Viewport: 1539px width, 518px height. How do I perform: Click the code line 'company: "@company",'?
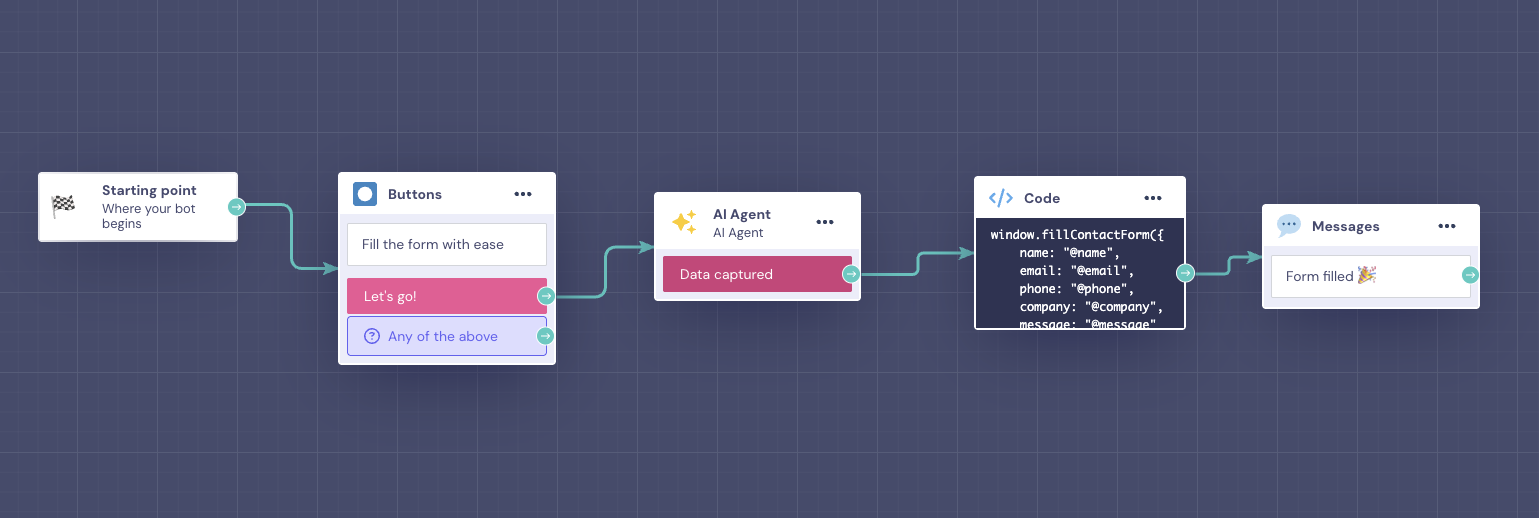(x=1092, y=307)
